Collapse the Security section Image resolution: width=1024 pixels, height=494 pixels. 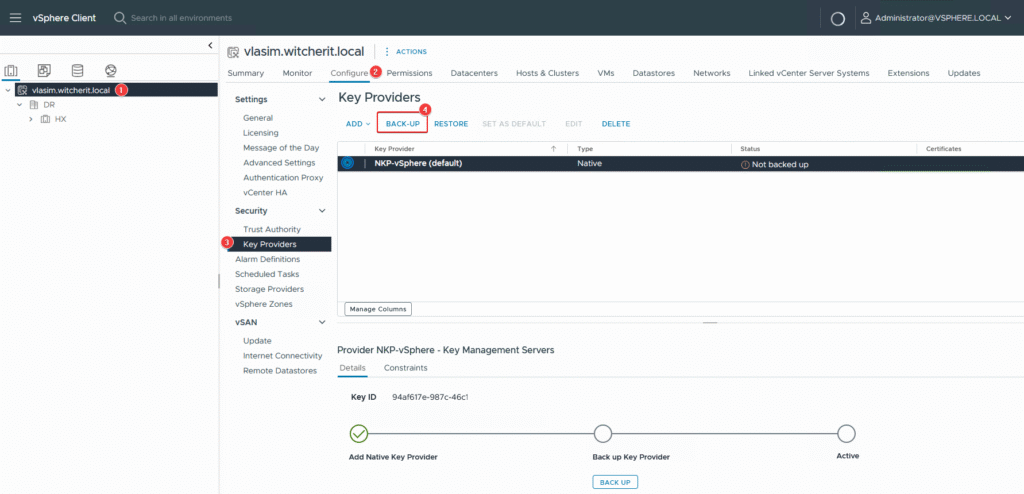tap(321, 211)
